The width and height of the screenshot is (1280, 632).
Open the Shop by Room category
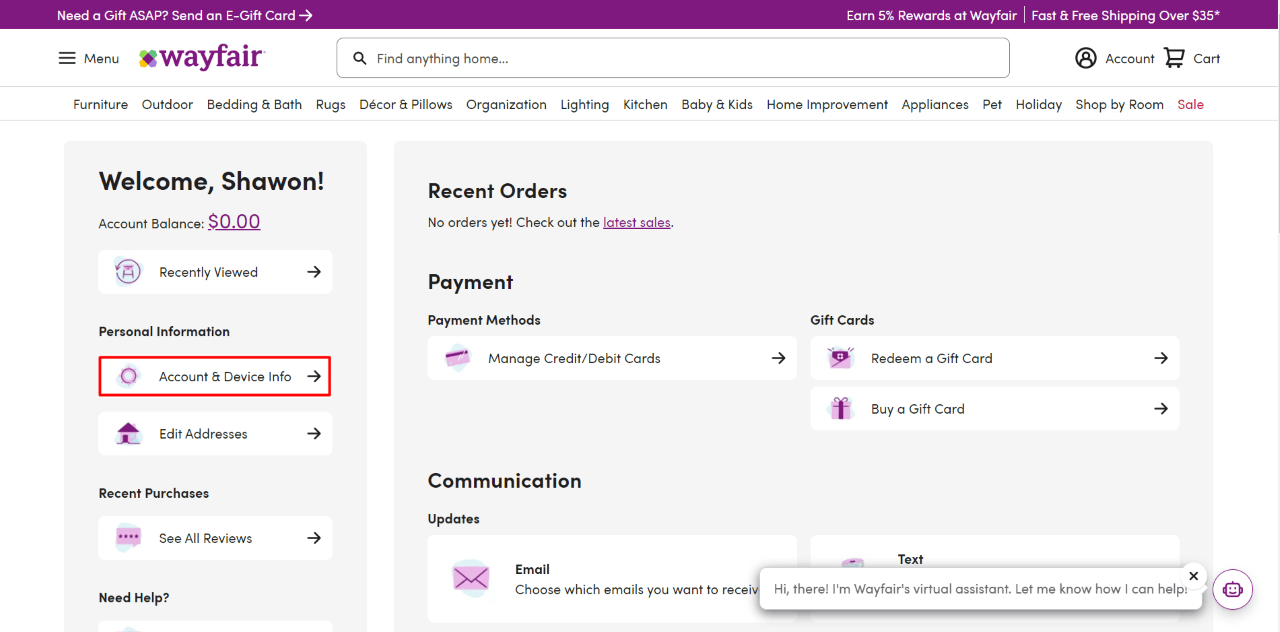(x=1119, y=104)
